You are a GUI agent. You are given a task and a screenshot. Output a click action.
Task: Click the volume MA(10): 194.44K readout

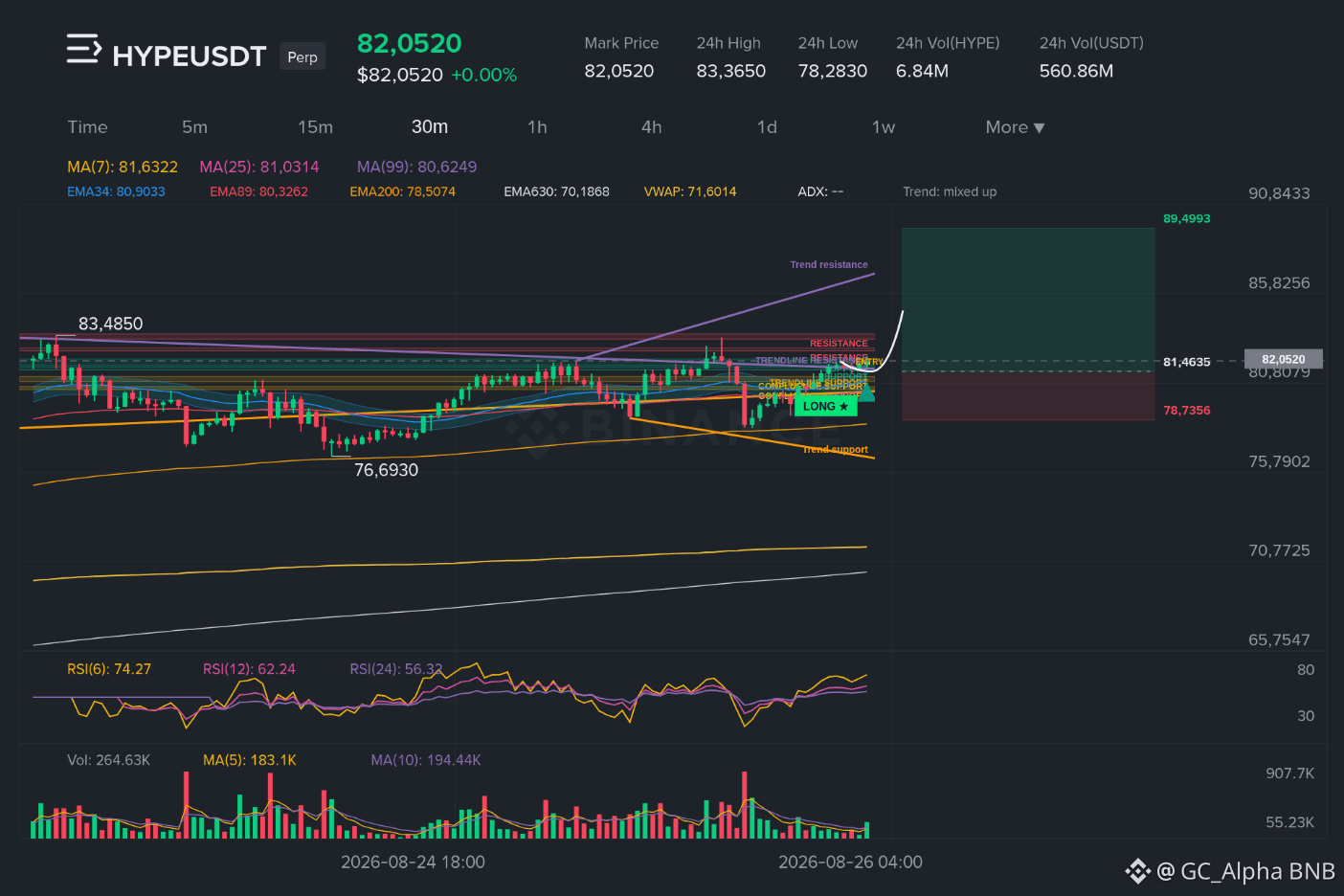pyautogui.click(x=426, y=760)
